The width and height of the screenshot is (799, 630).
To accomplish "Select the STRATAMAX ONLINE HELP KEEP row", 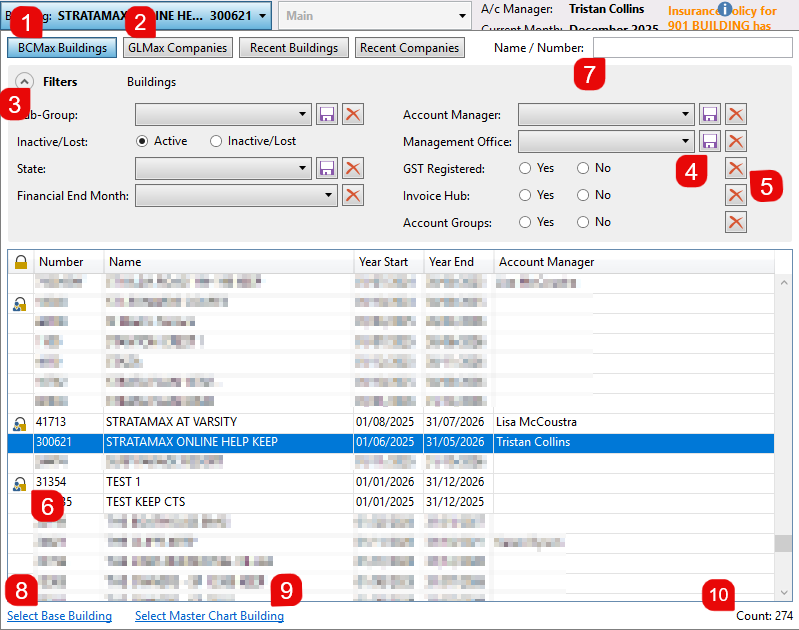I will (391, 442).
